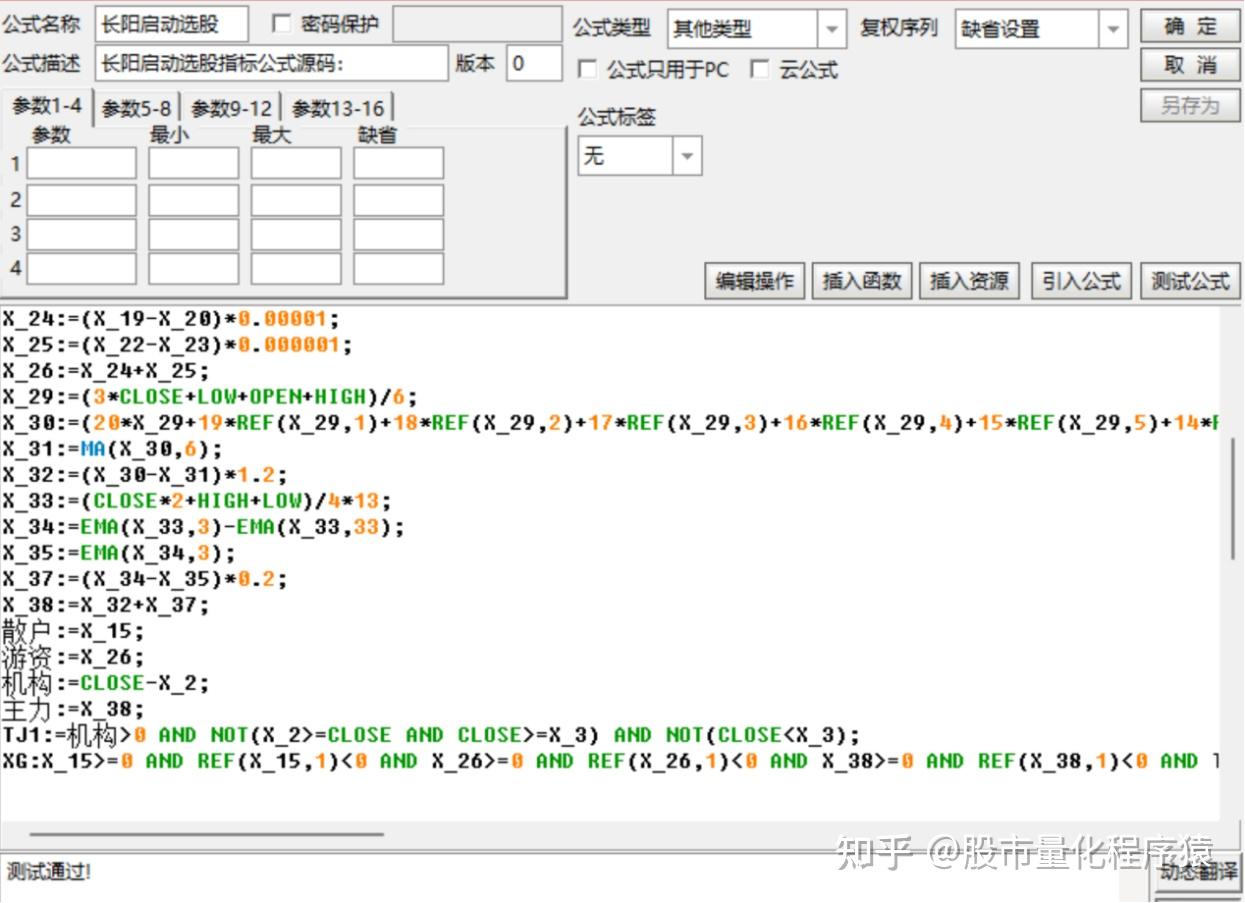1245x903 pixels.
Task: Click row 3 缺省 default field
Action: coord(398,234)
